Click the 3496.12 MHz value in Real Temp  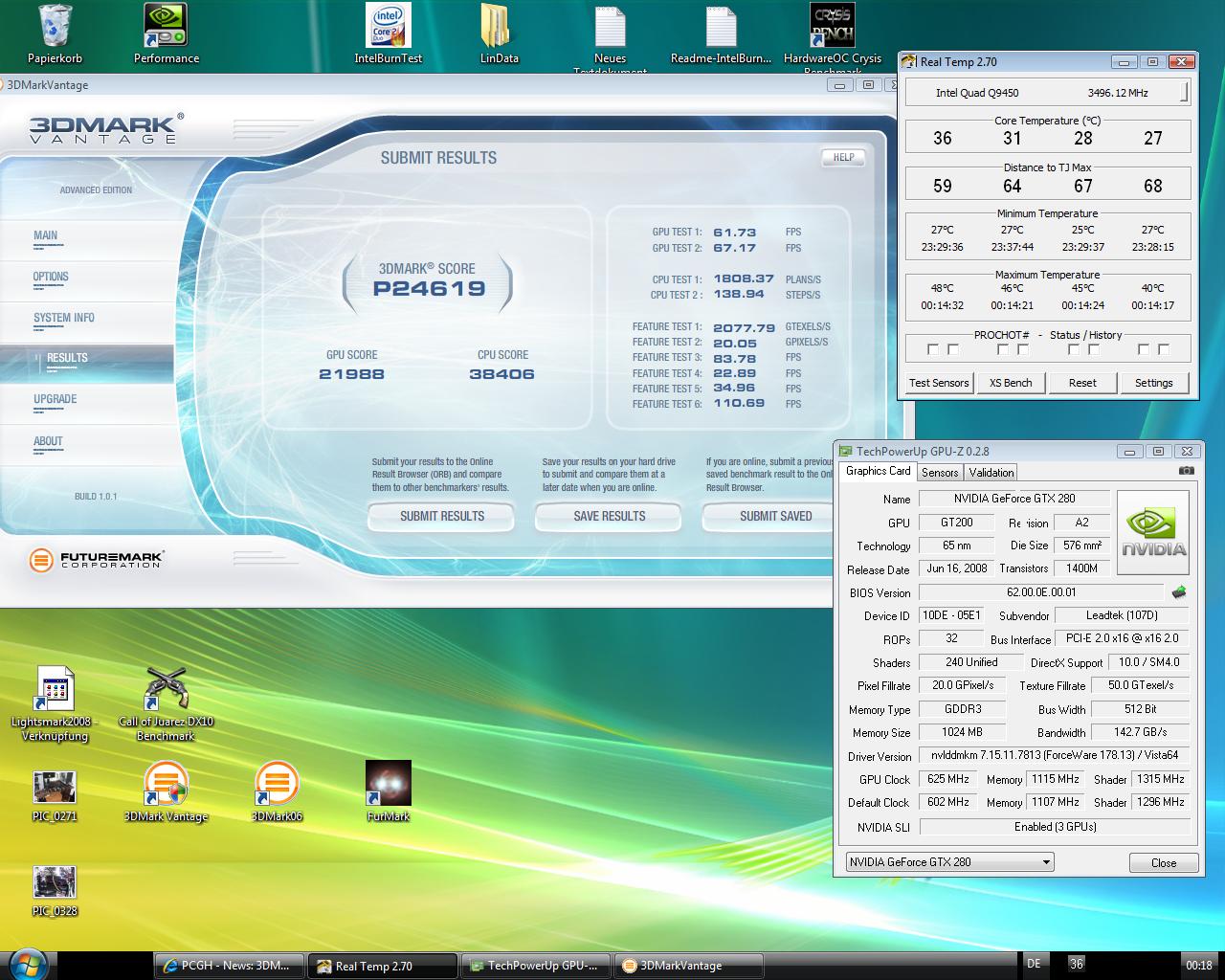[x=1118, y=93]
